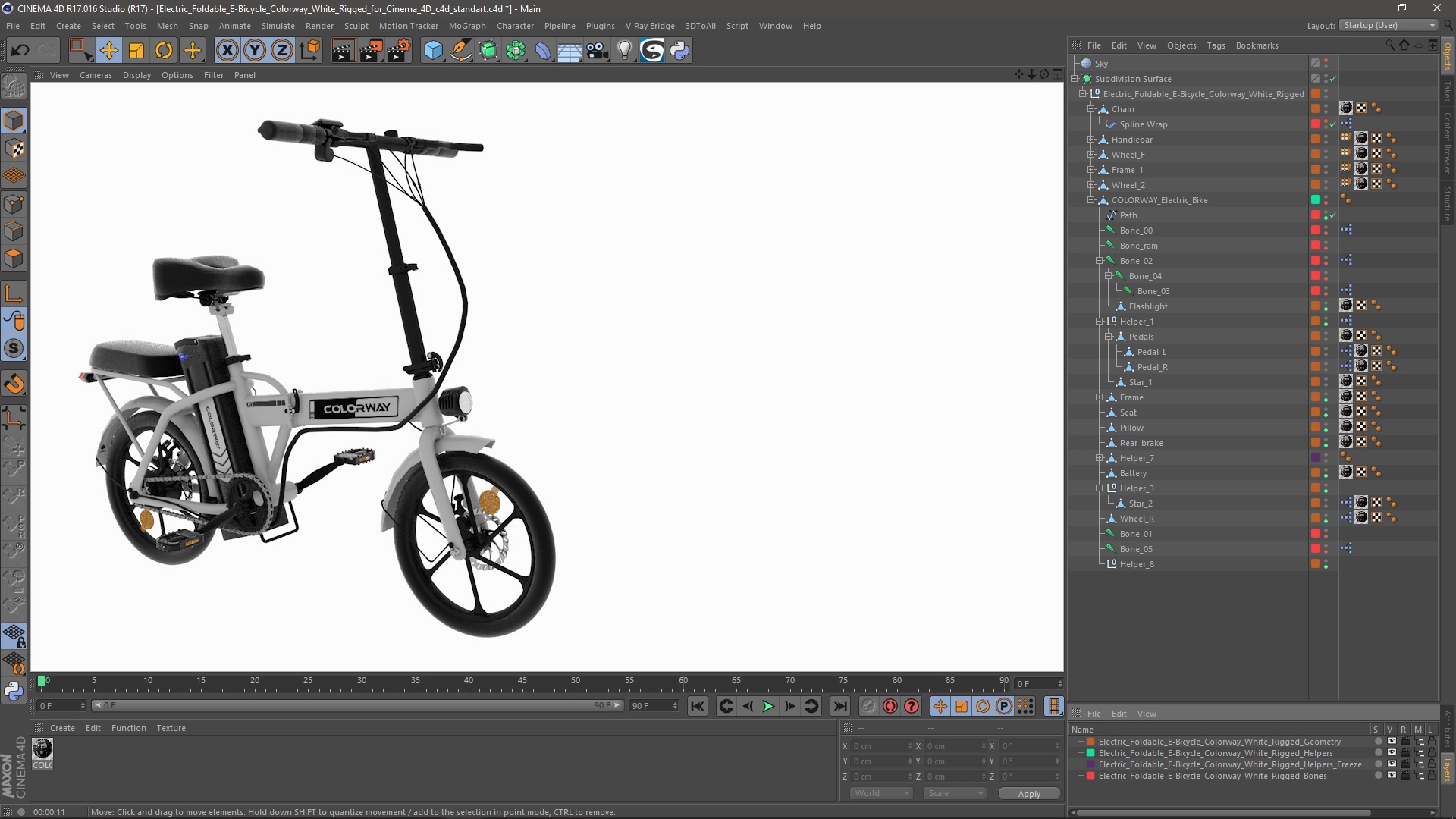Toggle X axis lock
The height and width of the screenshot is (819, 1456).
pos(227,50)
